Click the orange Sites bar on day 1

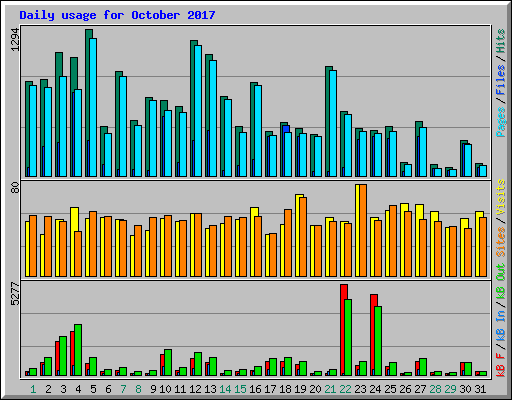33,246
